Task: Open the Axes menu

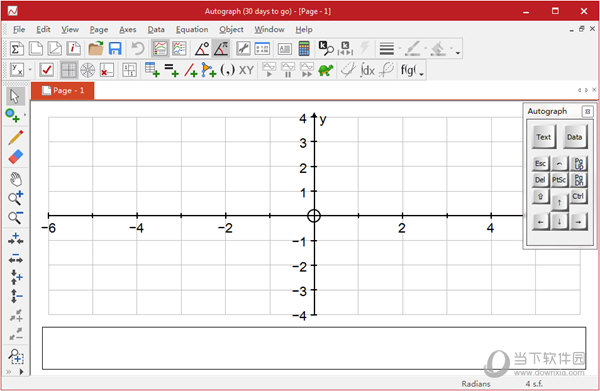Action: pos(127,29)
